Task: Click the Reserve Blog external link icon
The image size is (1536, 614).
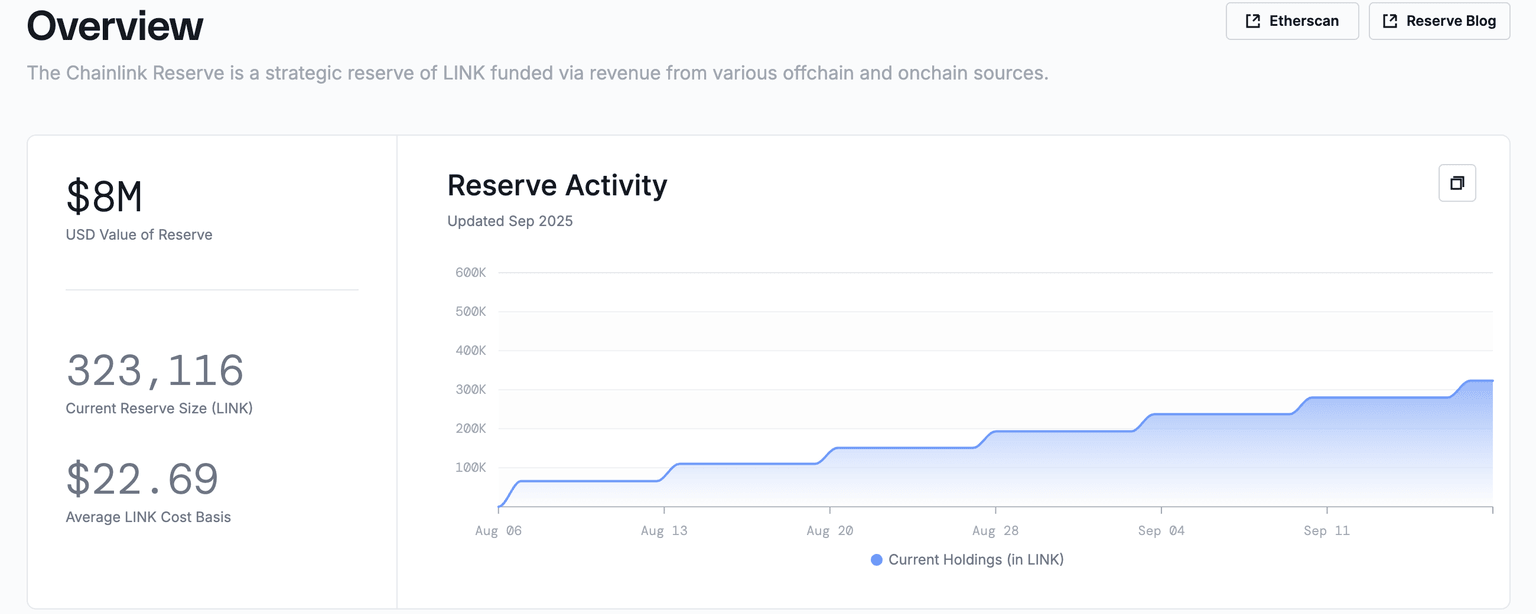Action: coord(1389,21)
